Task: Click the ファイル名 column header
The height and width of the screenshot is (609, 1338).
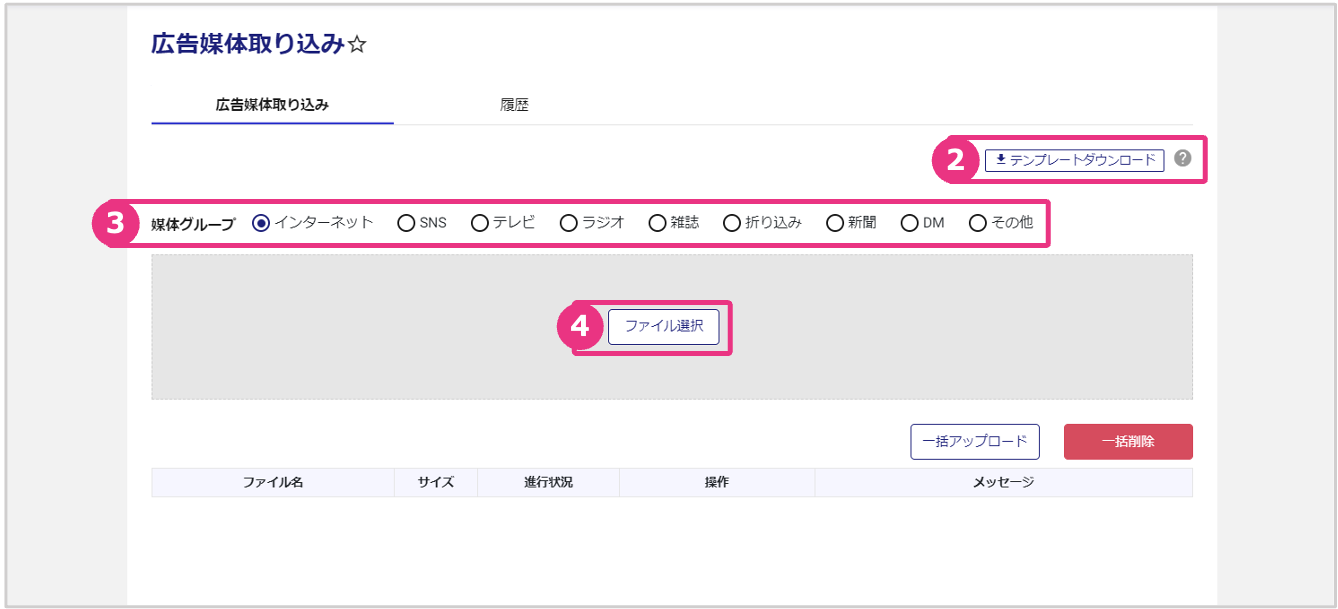Action: tap(272, 482)
